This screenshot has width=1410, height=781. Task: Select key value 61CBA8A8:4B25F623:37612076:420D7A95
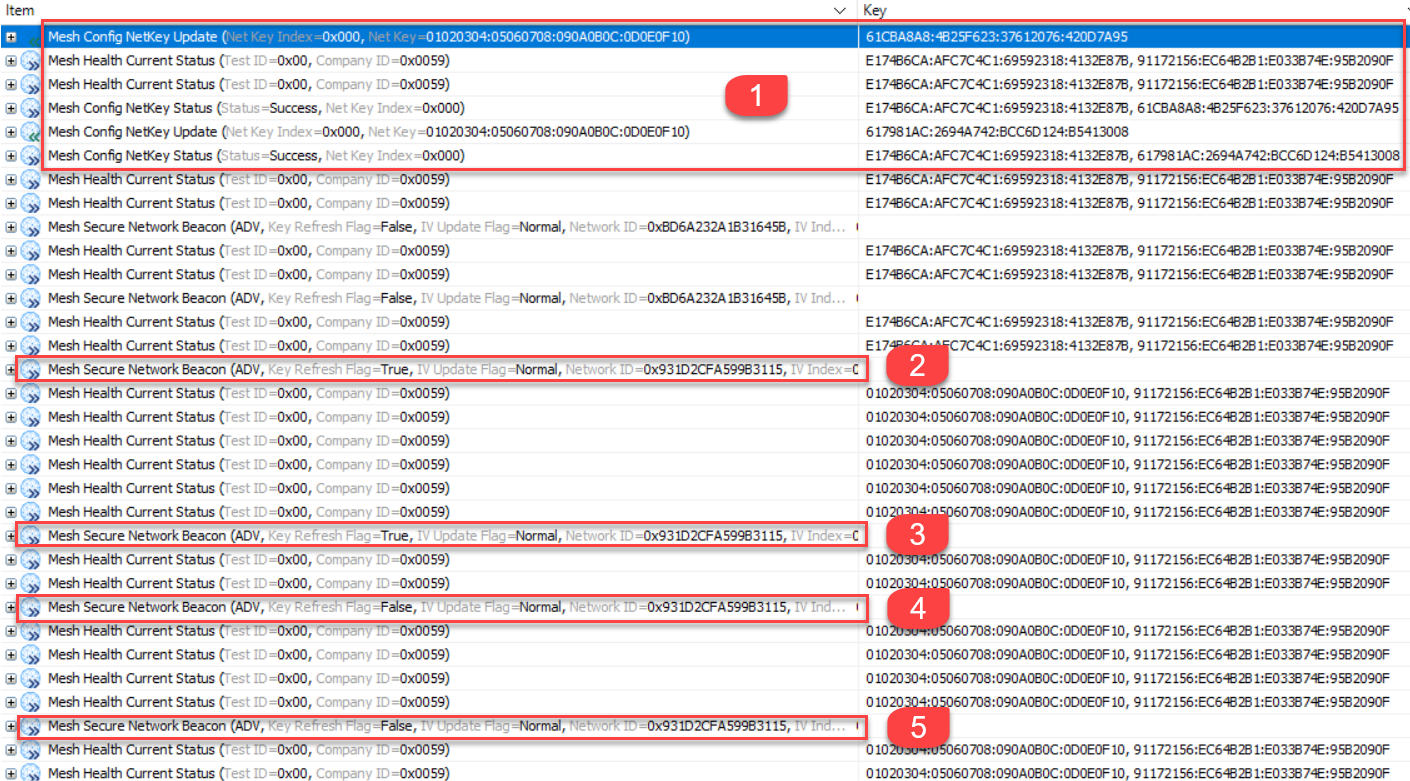pyautogui.click(x=996, y=37)
